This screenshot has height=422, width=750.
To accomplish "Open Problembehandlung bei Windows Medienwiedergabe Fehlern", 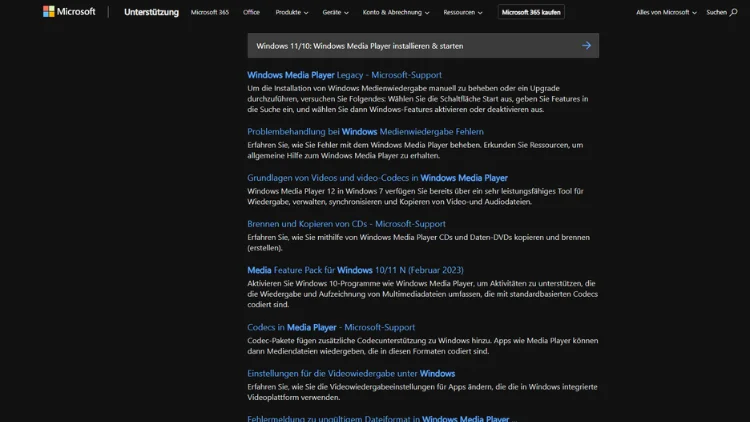I will tap(365, 131).
